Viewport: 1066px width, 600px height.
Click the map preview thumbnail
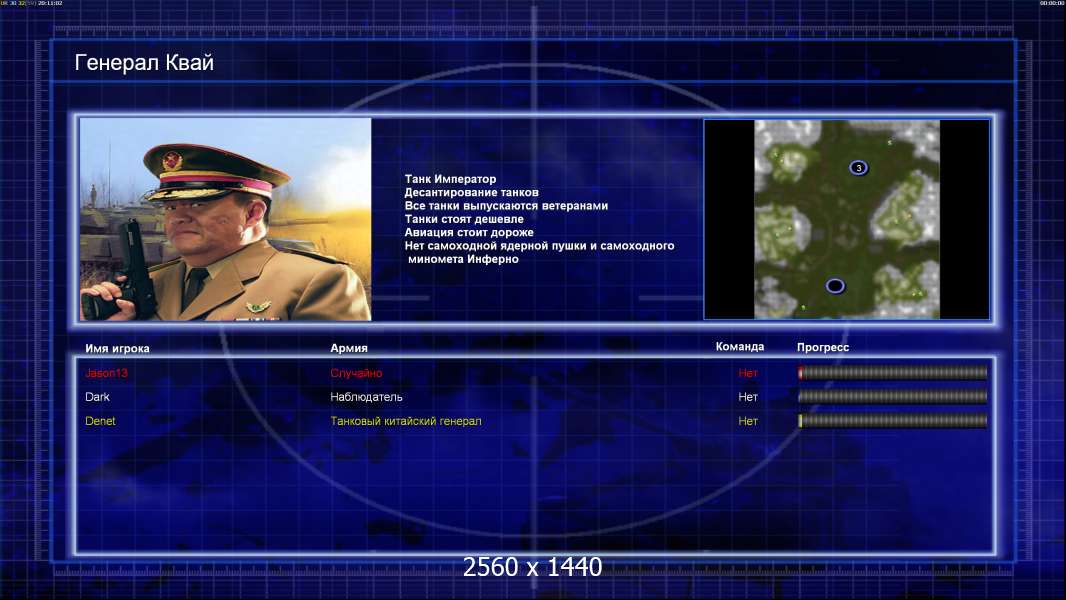point(846,219)
